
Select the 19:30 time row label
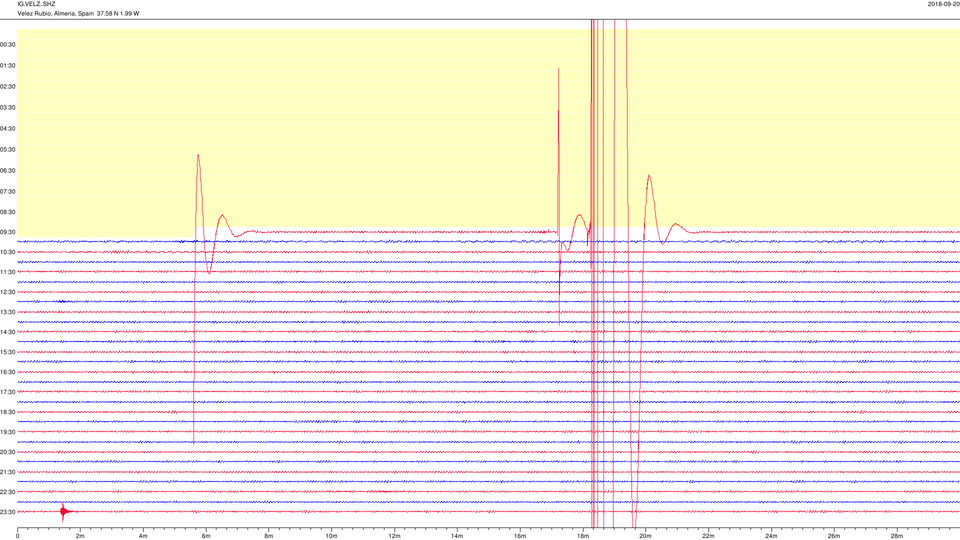click(x=7, y=432)
